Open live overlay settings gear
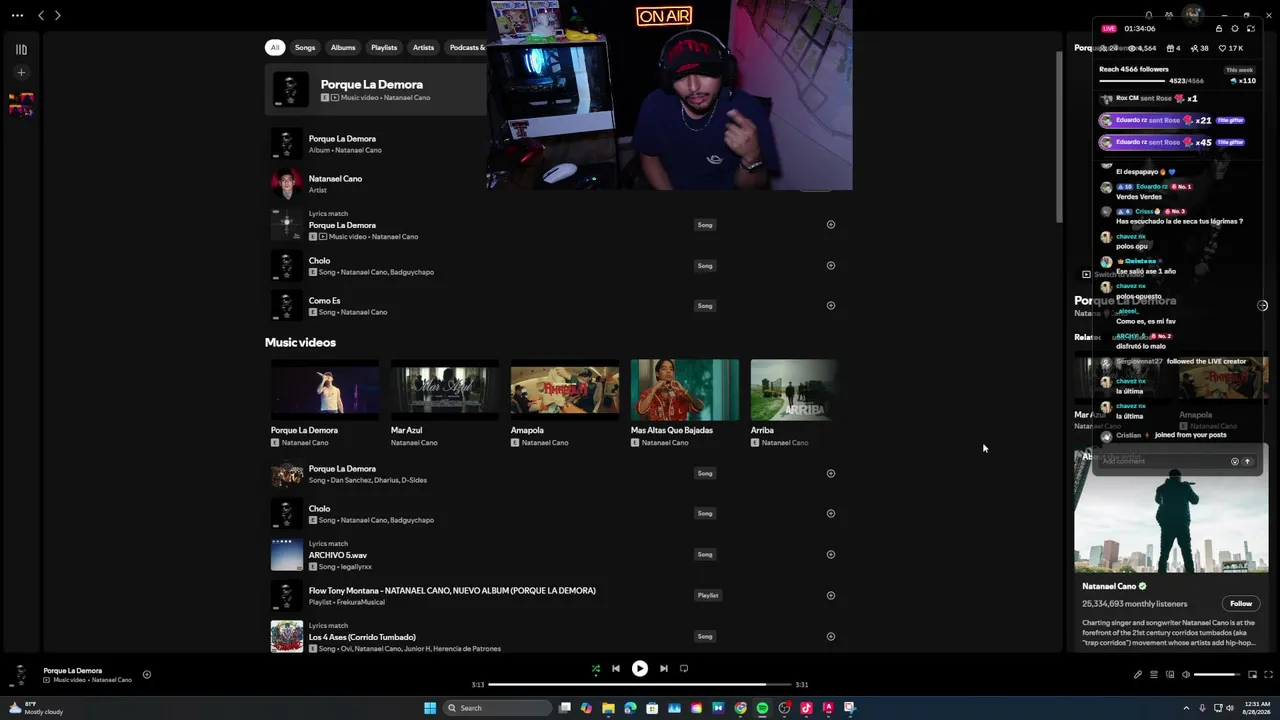This screenshot has width=1280, height=720. 1235,28
